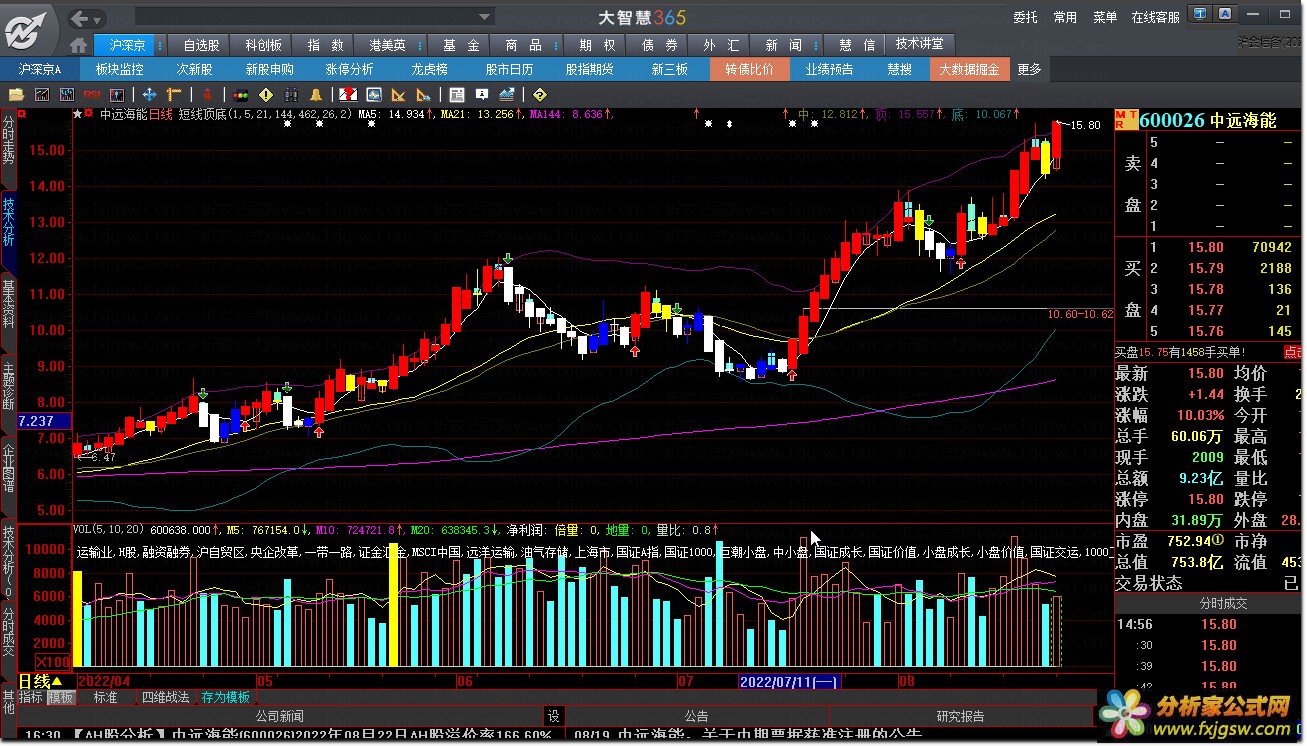The image size is (1307, 746).
Task: Click the red up-arrow toolbar icon
Action: 208,95
